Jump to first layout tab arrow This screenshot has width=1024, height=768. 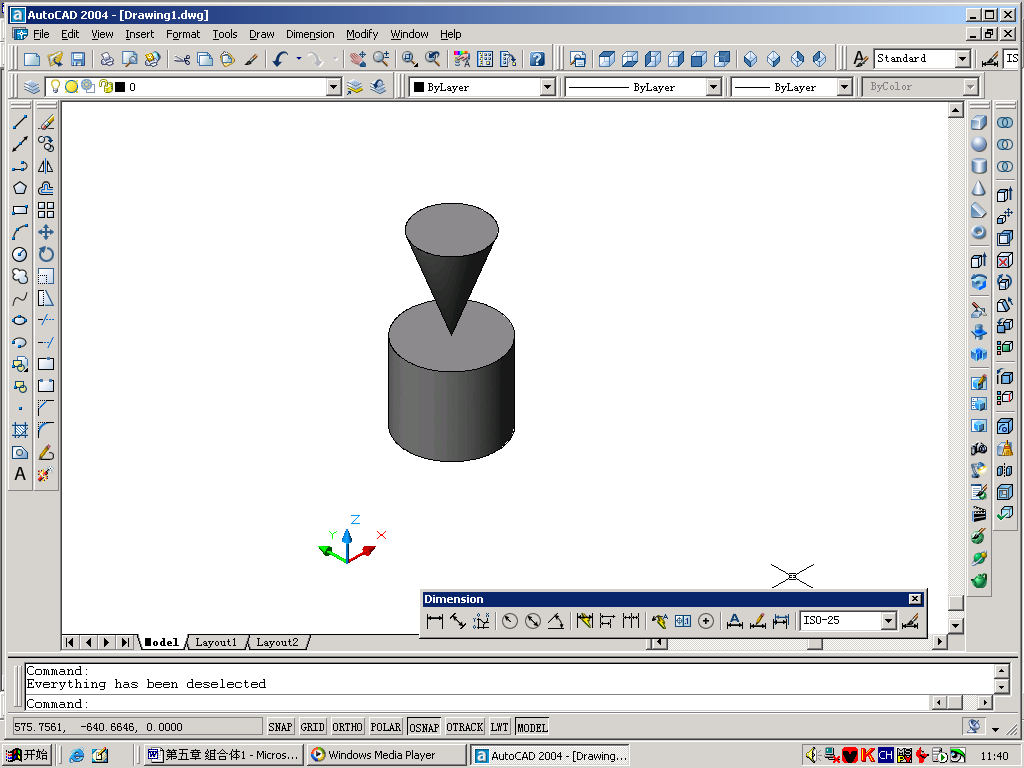coord(70,643)
